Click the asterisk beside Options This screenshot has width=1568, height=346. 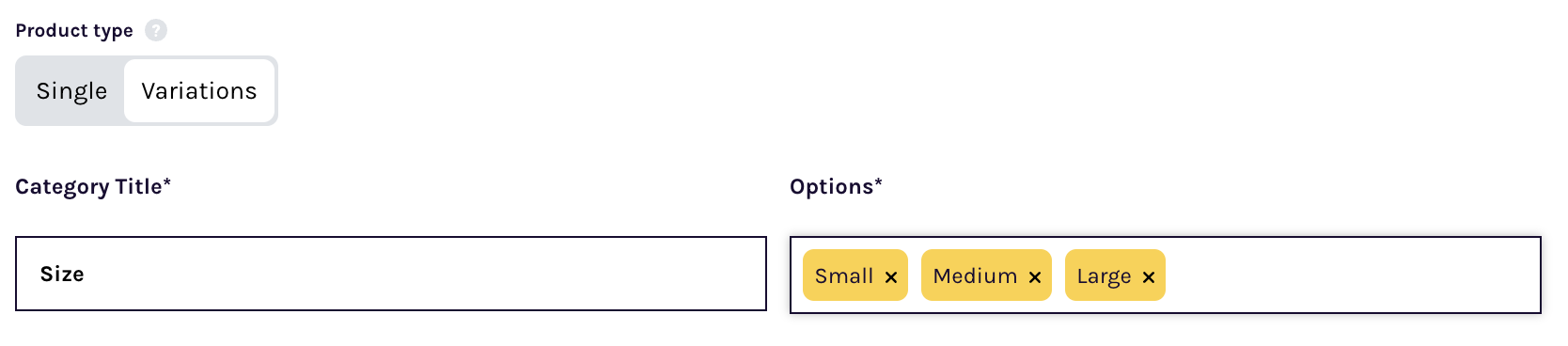click(x=878, y=181)
